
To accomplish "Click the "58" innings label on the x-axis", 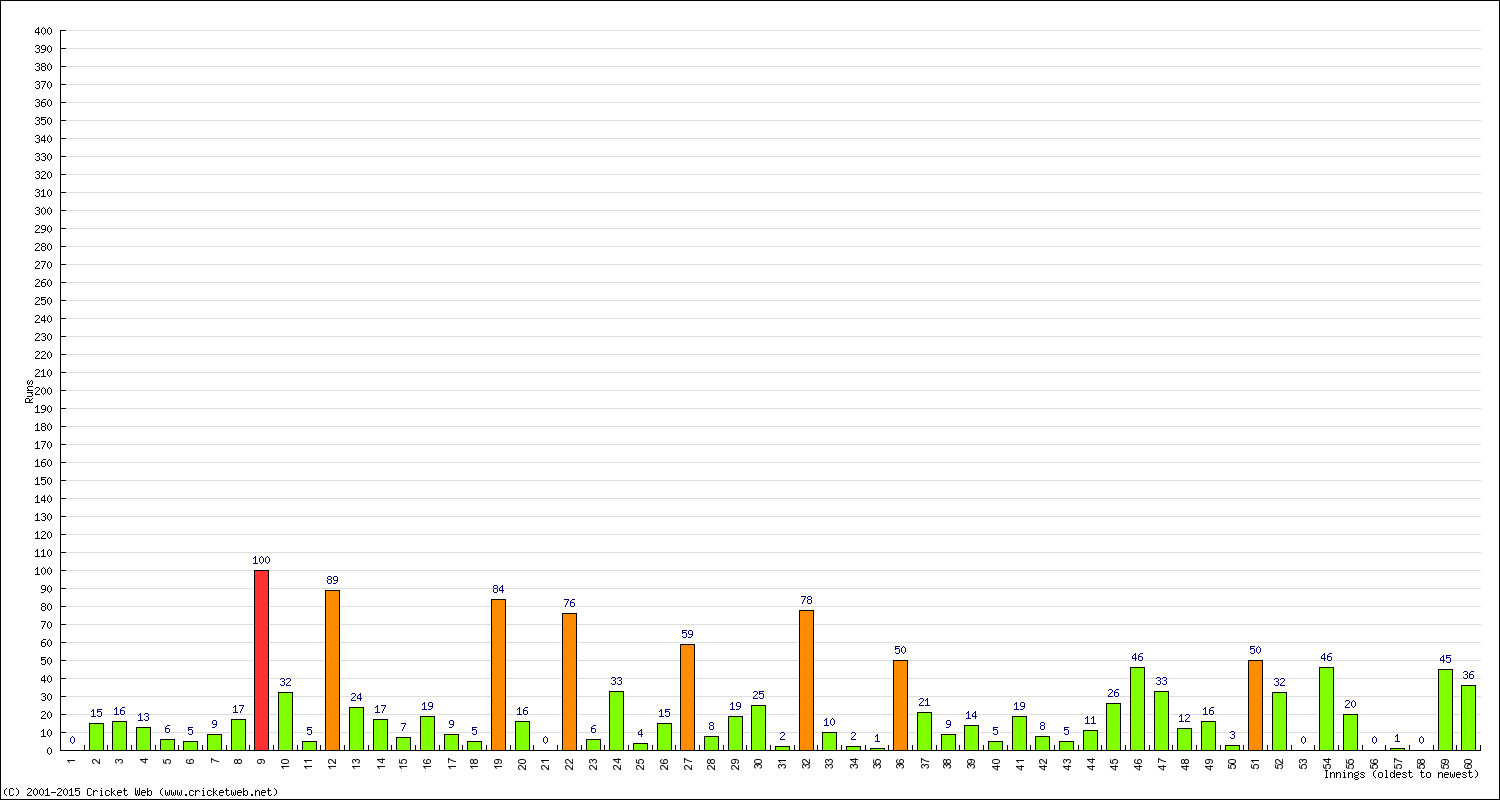I will pos(1421,763).
